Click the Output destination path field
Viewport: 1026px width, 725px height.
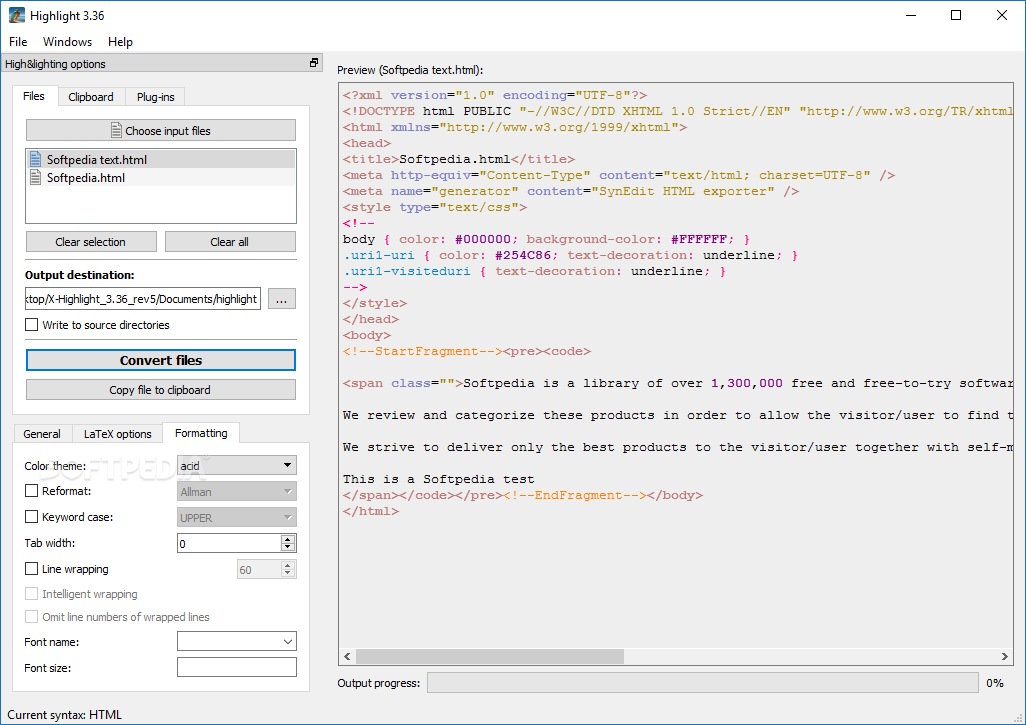tap(143, 298)
